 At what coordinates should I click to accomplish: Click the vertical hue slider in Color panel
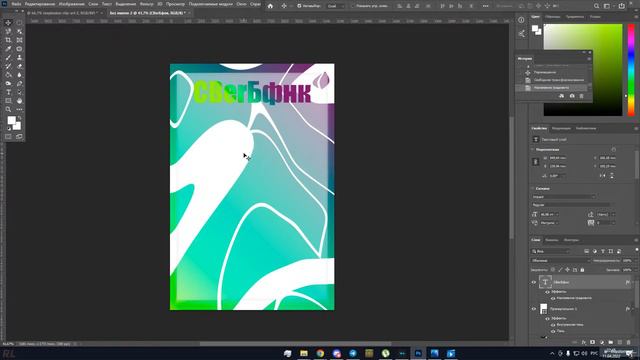pos(631,69)
